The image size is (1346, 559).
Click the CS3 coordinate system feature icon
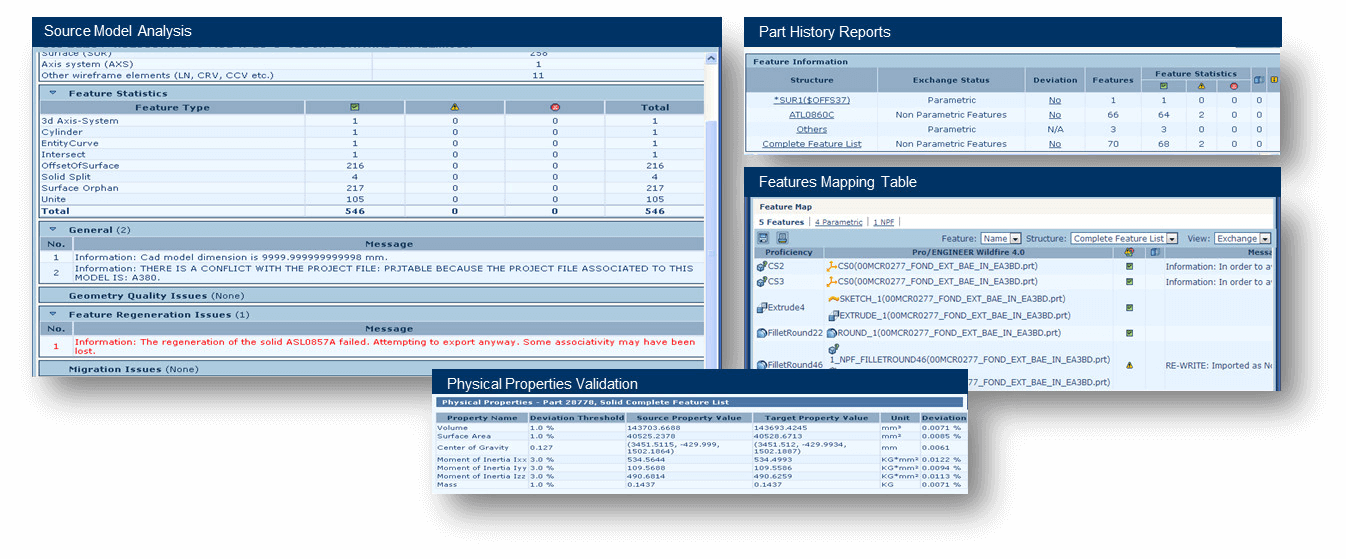(762, 281)
